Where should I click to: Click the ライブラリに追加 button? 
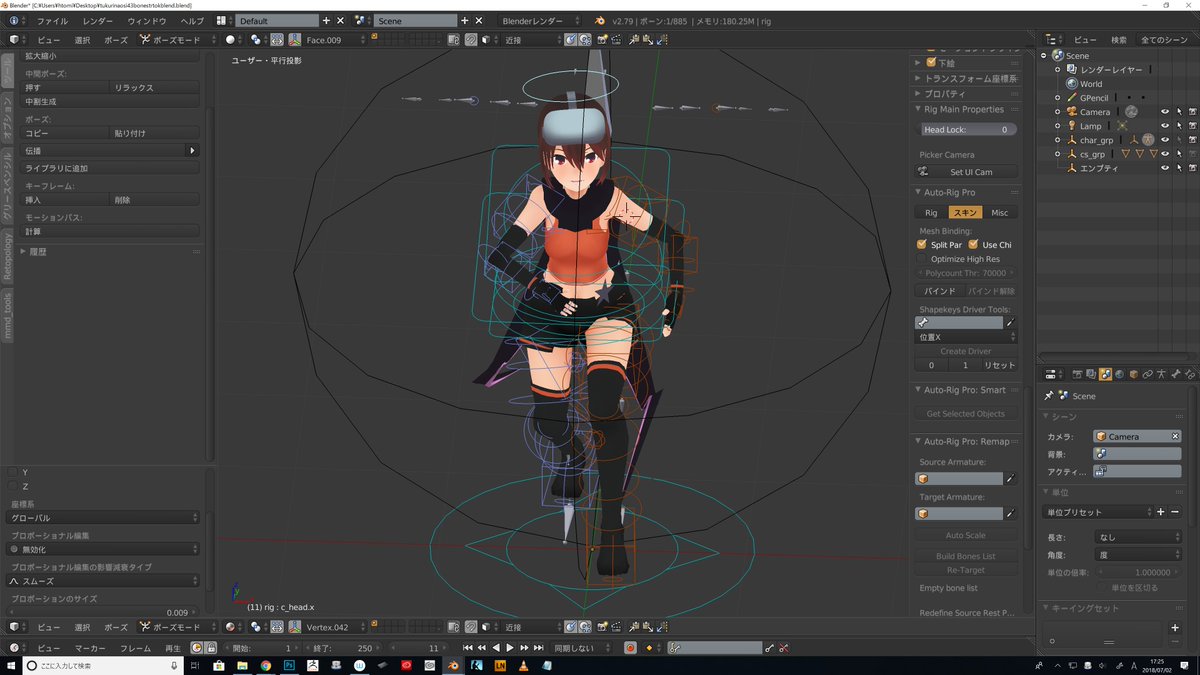[110, 168]
